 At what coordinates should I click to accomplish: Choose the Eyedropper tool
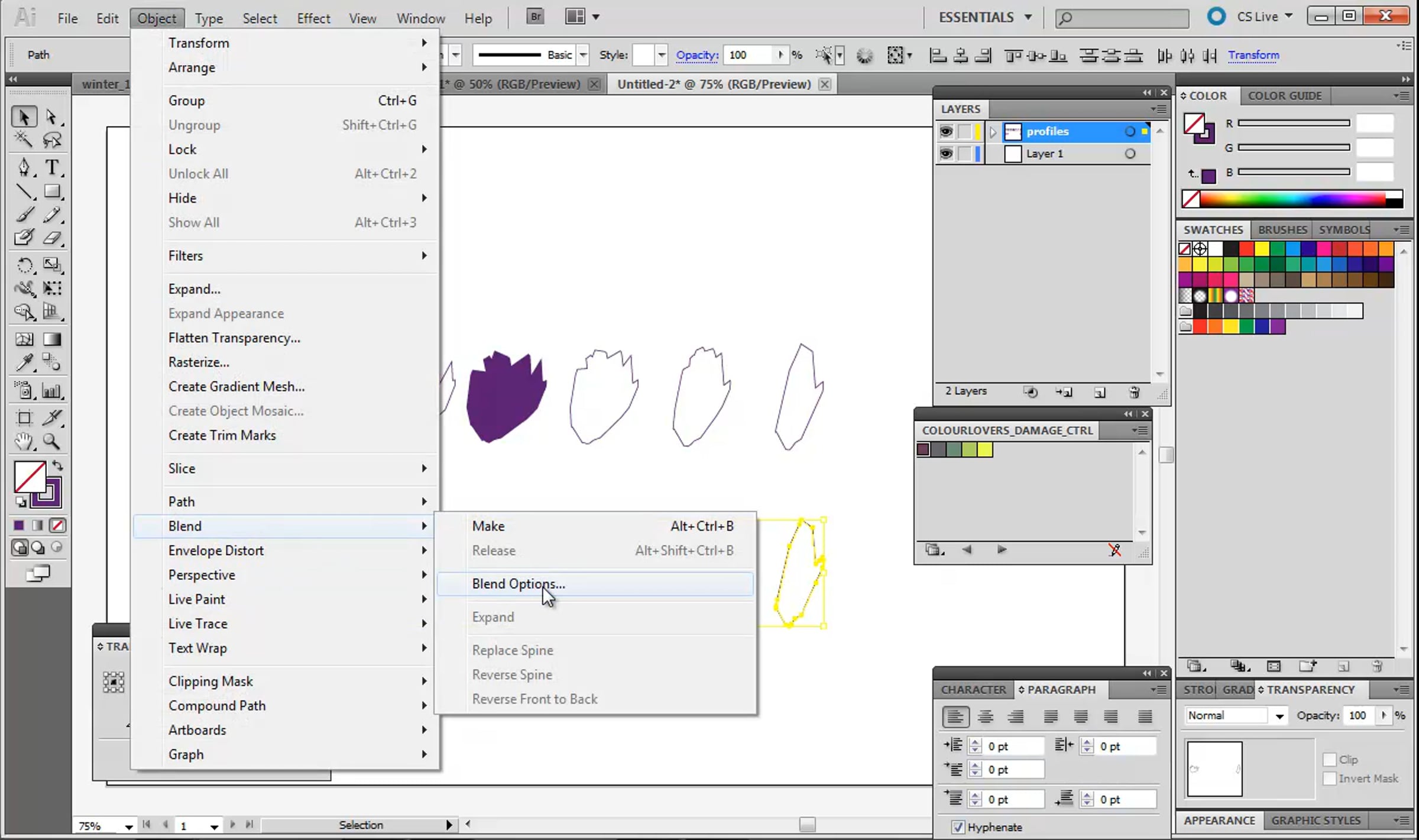point(24,362)
